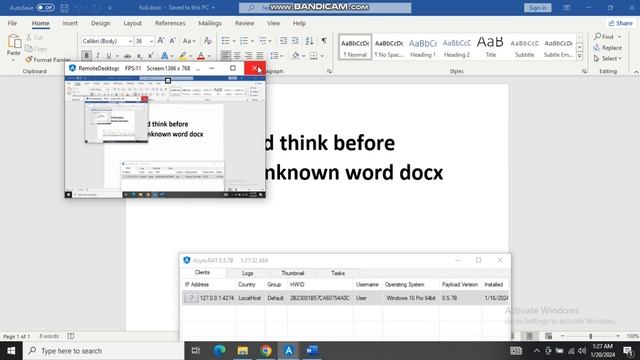Click the Windows search box
This screenshot has width=640, height=360.
click(103, 351)
